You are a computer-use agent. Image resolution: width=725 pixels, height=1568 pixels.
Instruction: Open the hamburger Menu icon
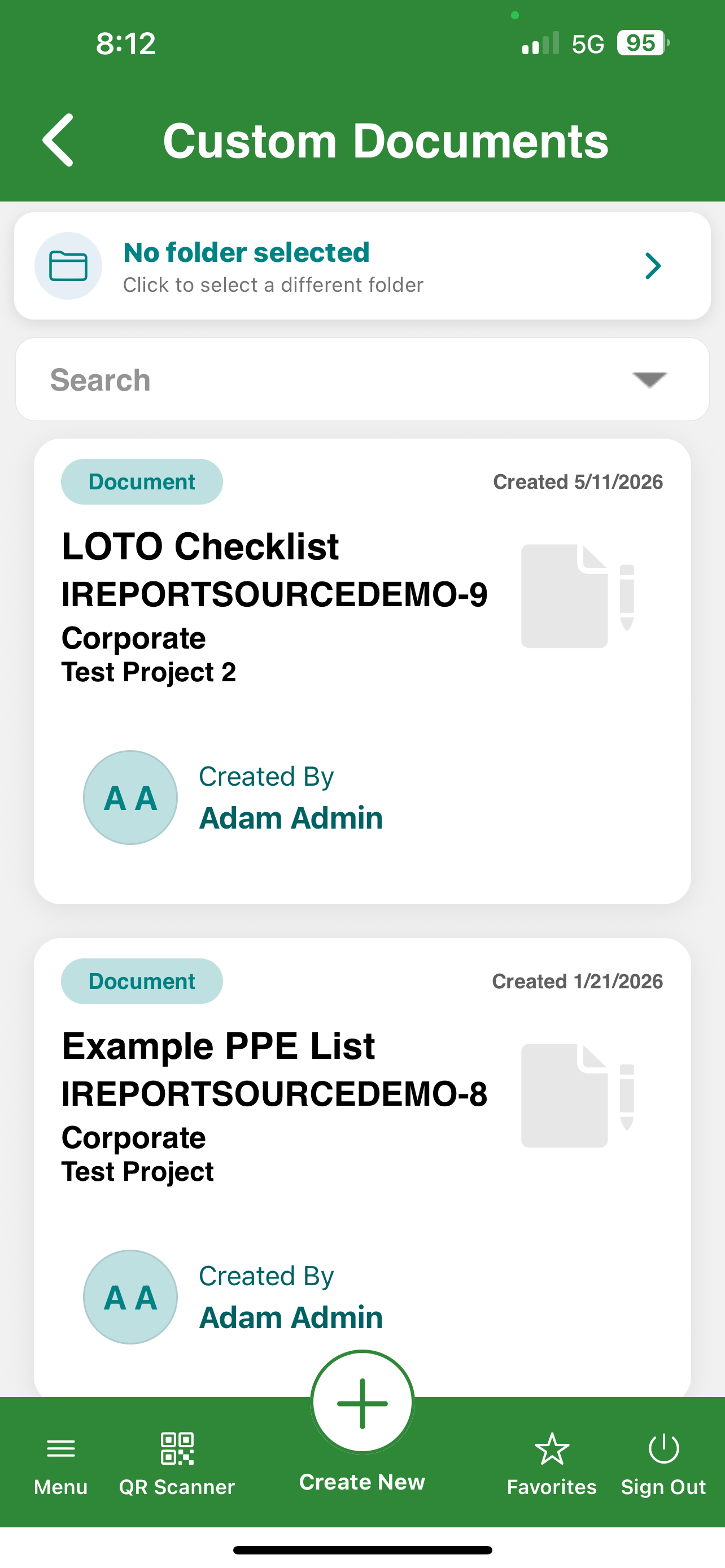[x=61, y=1449]
